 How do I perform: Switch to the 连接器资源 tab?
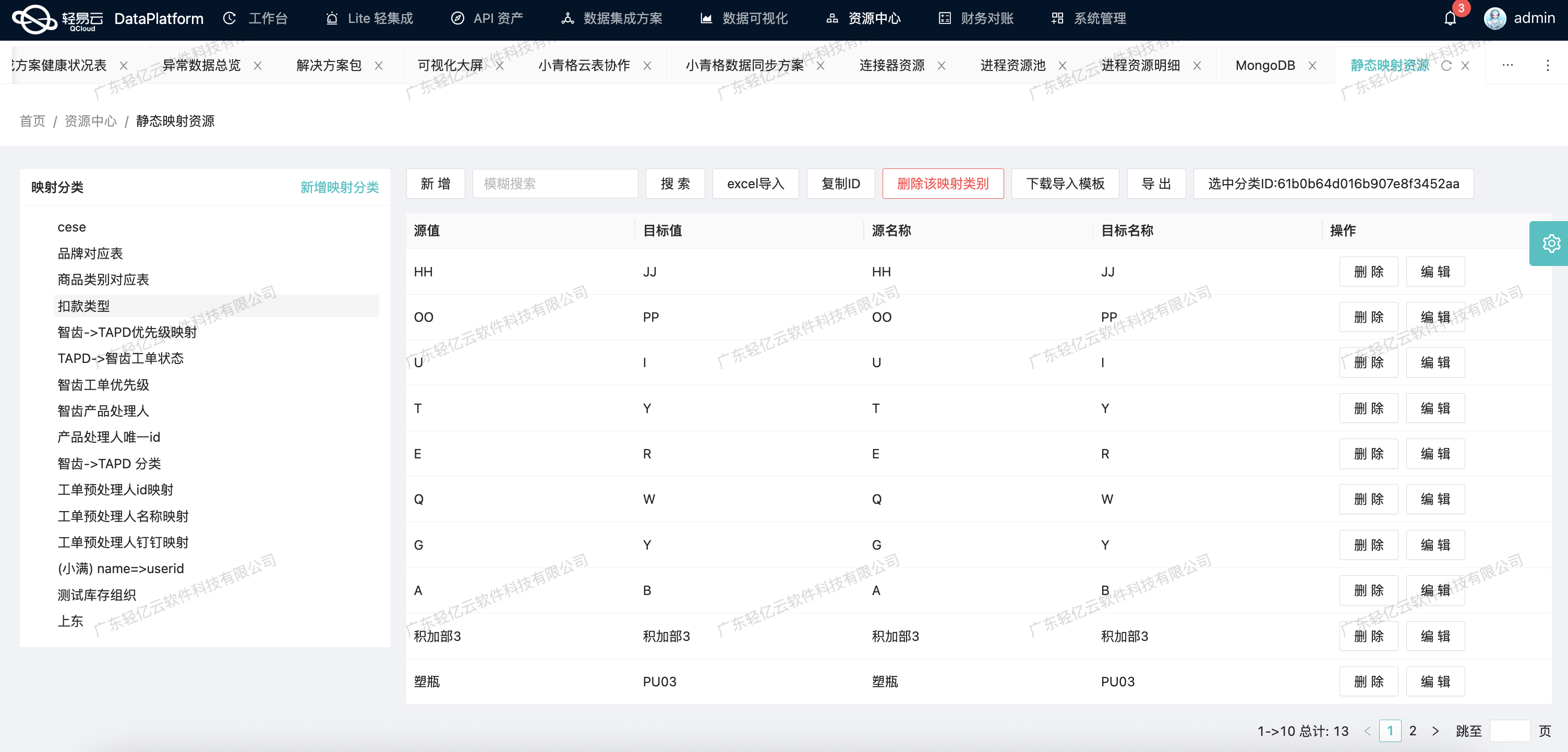(892, 66)
